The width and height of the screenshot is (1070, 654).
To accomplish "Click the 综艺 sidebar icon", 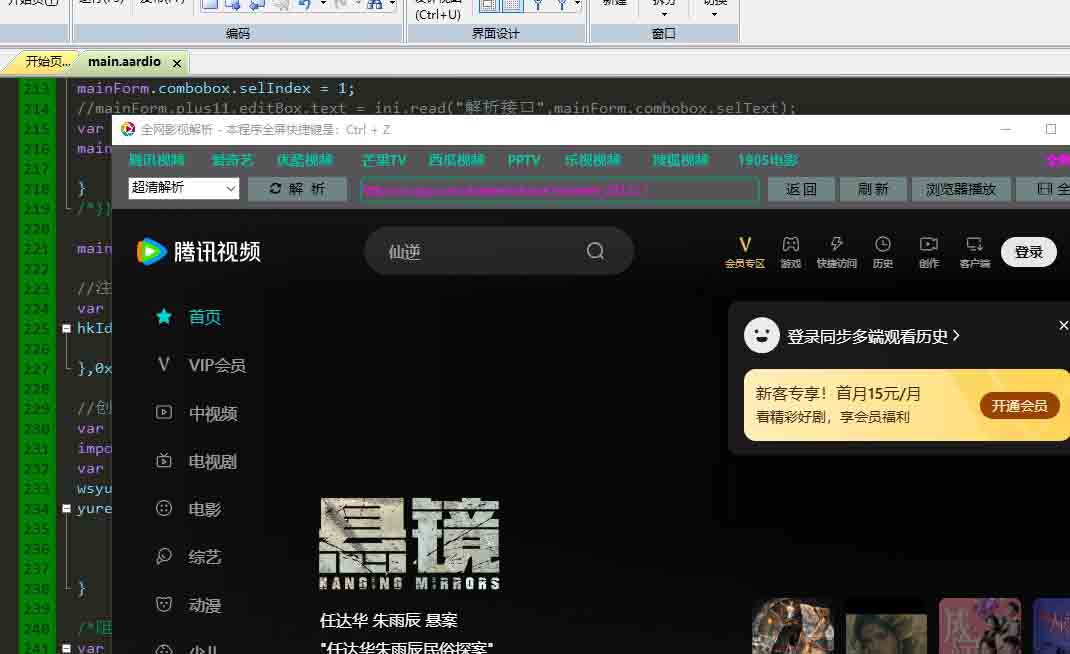I will tap(164, 556).
